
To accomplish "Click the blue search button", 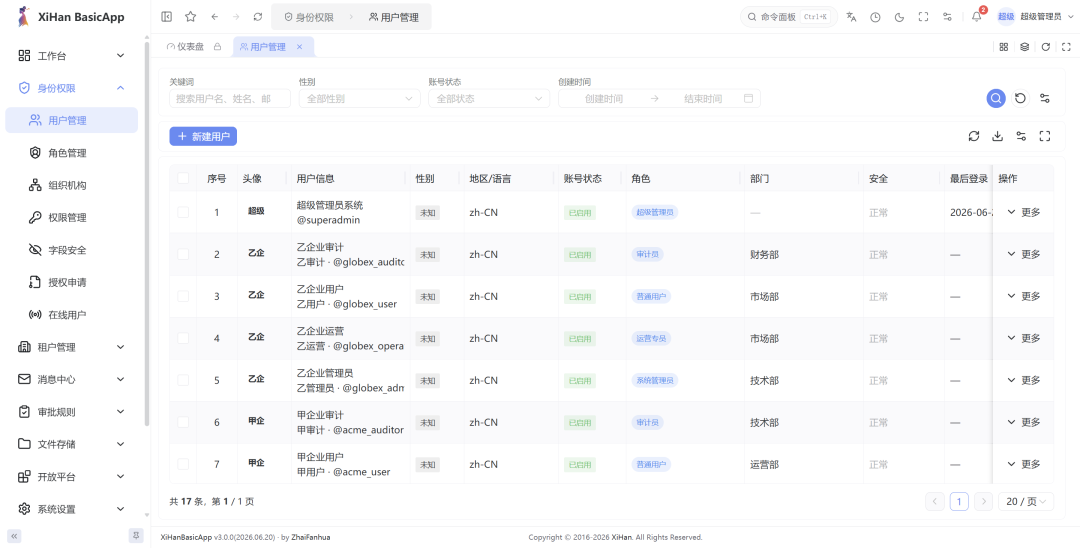I will tap(995, 98).
